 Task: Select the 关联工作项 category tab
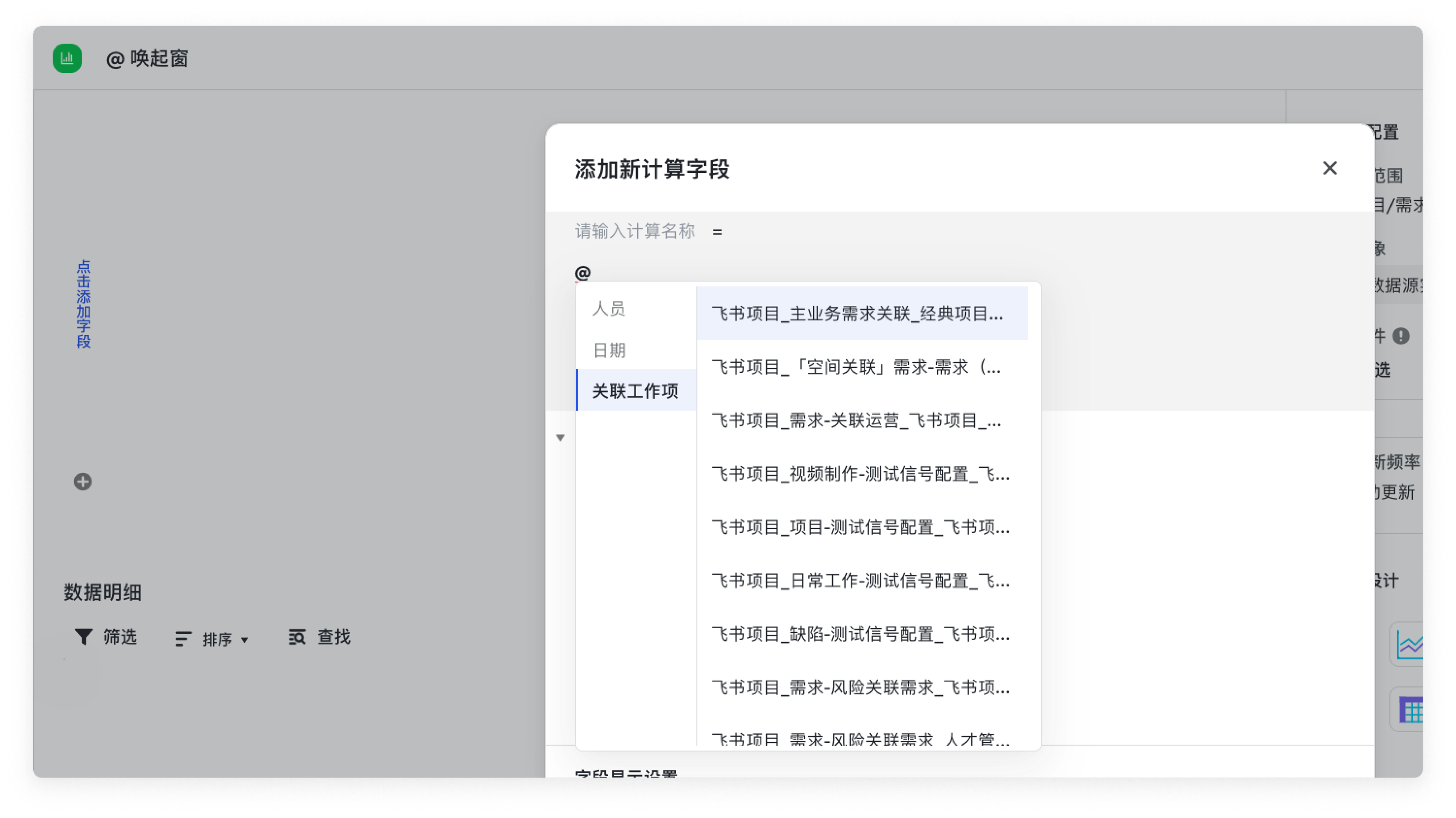[636, 391]
